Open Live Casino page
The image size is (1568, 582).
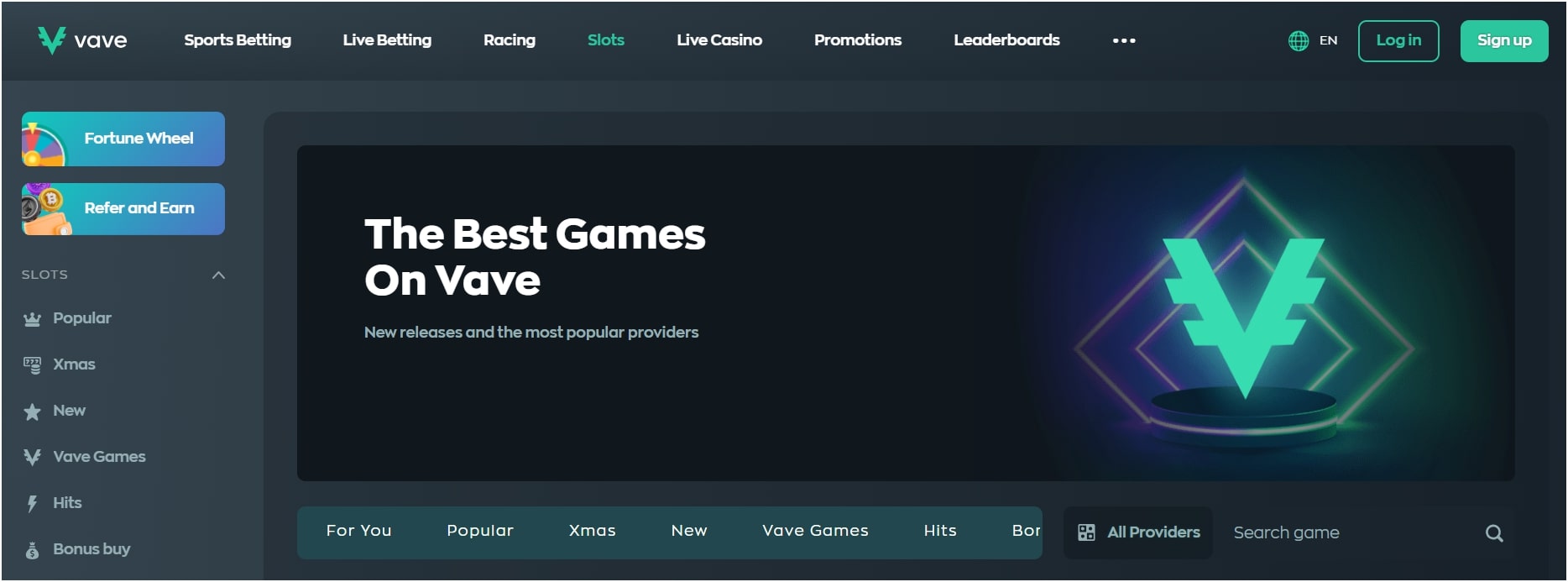719,39
